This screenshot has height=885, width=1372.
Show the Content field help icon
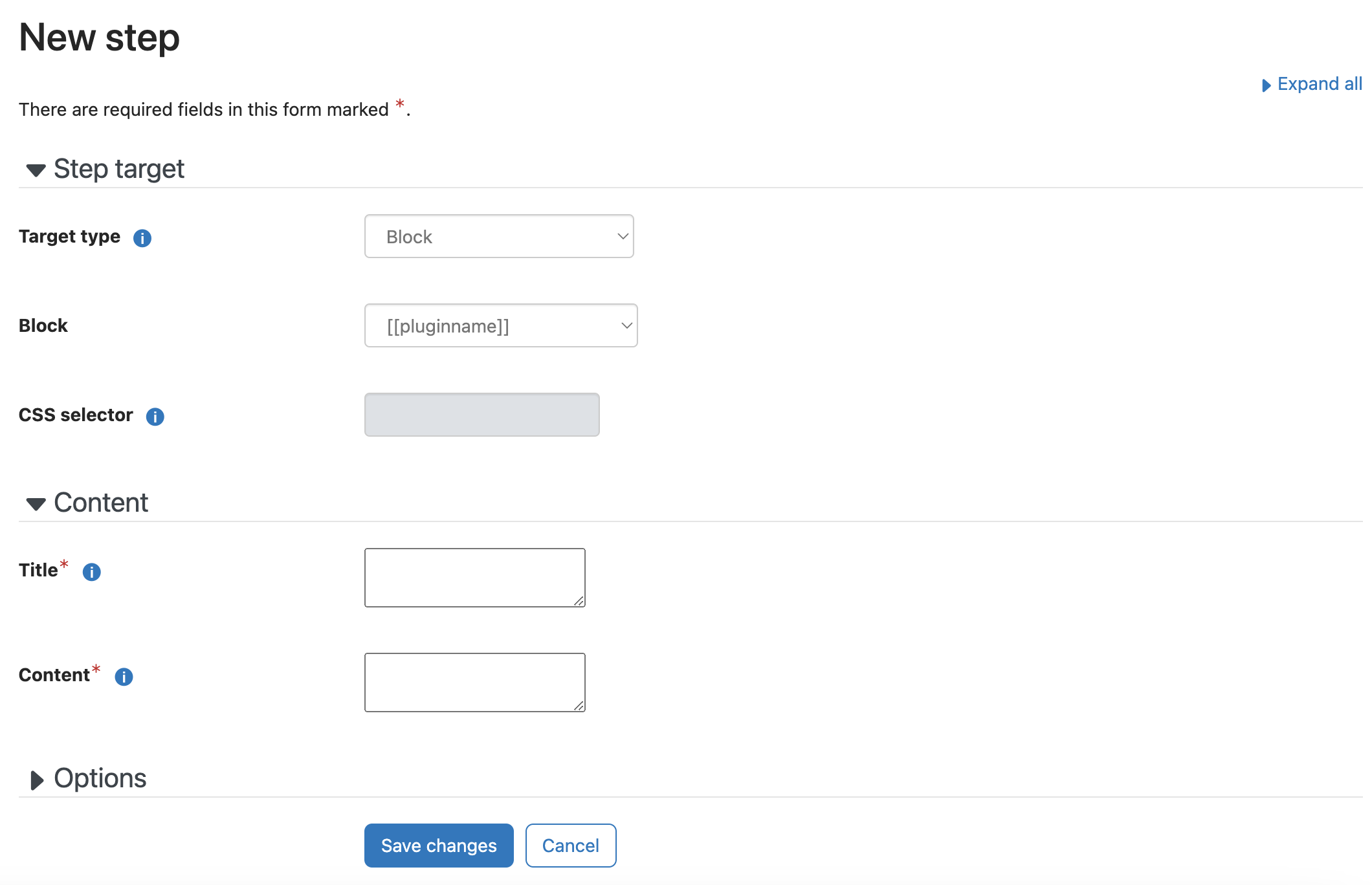pyautogui.click(x=124, y=677)
